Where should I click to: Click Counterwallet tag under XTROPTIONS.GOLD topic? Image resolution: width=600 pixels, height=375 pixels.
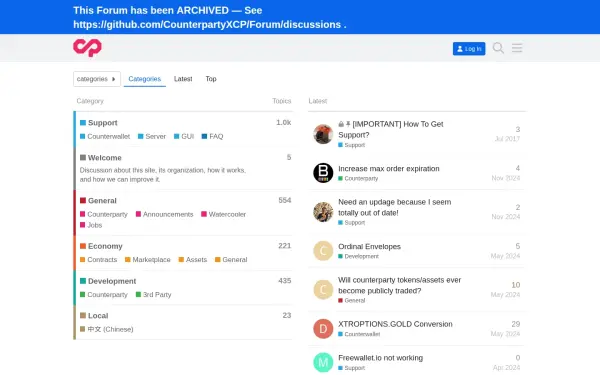point(359,334)
